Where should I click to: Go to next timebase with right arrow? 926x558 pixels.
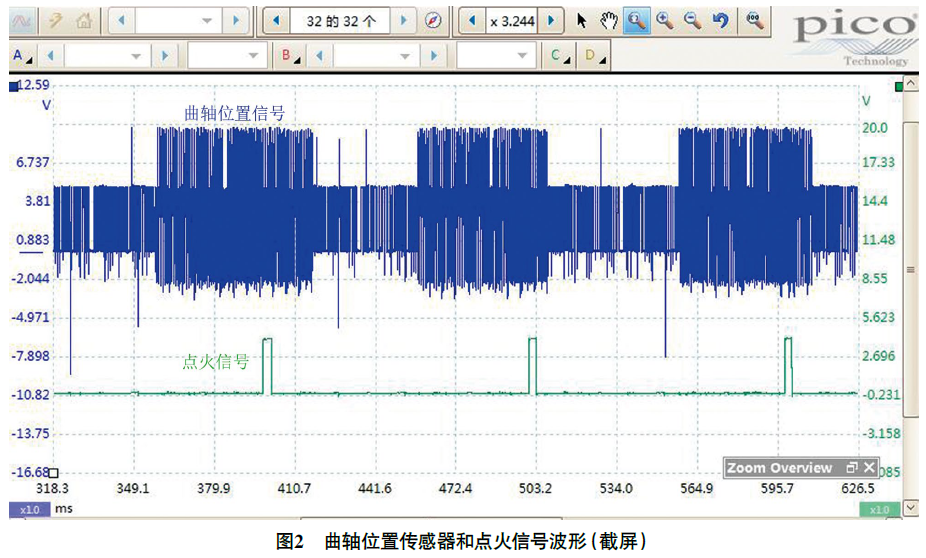(x=236, y=21)
